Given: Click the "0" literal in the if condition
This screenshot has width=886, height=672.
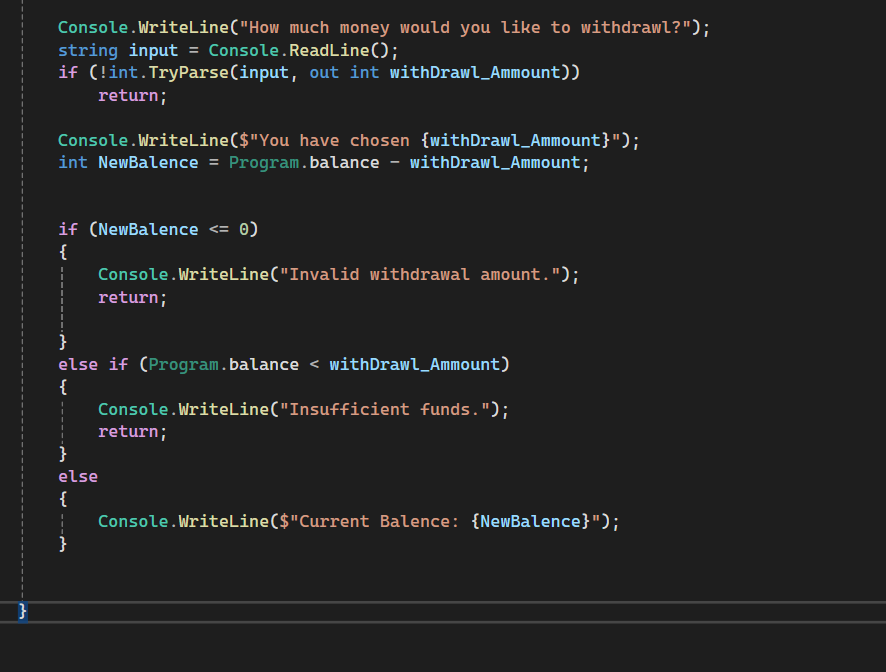Looking at the screenshot, I should pyautogui.click(x=244, y=229).
